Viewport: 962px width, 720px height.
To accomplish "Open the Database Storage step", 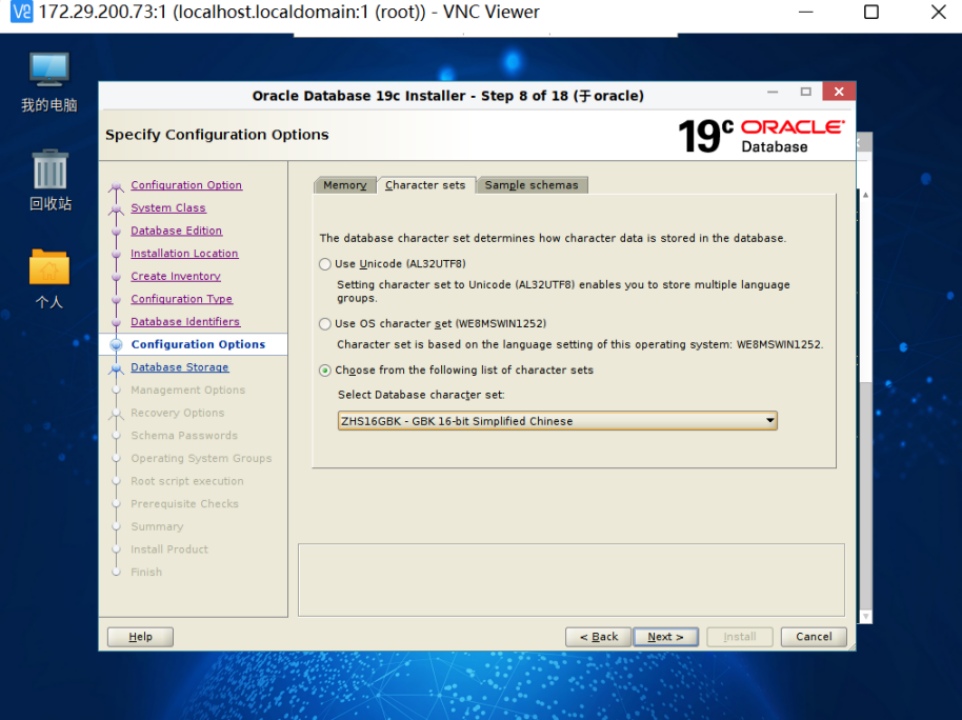I will 179,367.
